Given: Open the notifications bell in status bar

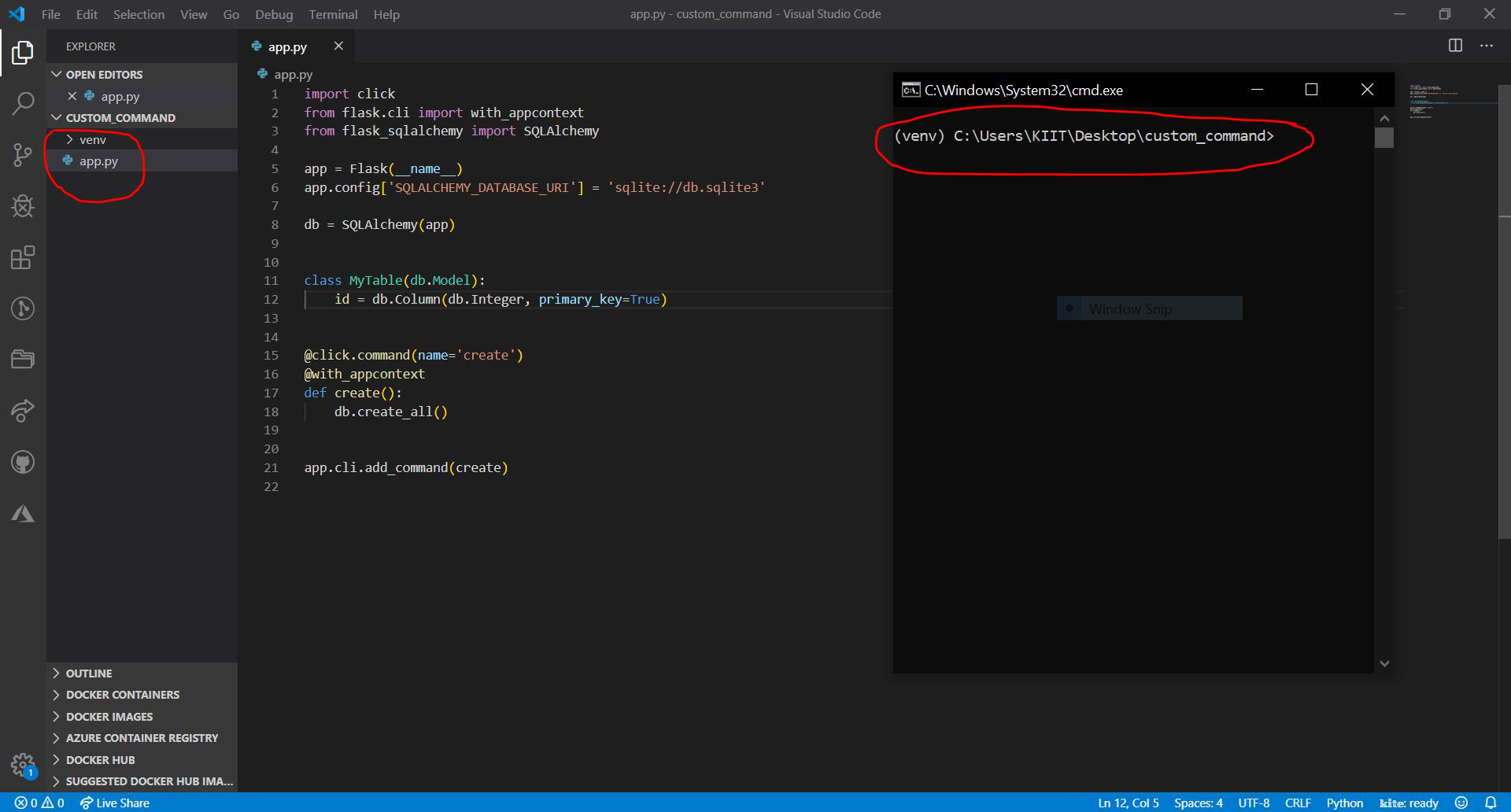Looking at the screenshot, I should pyautogui.click(x=1491, y=803).
